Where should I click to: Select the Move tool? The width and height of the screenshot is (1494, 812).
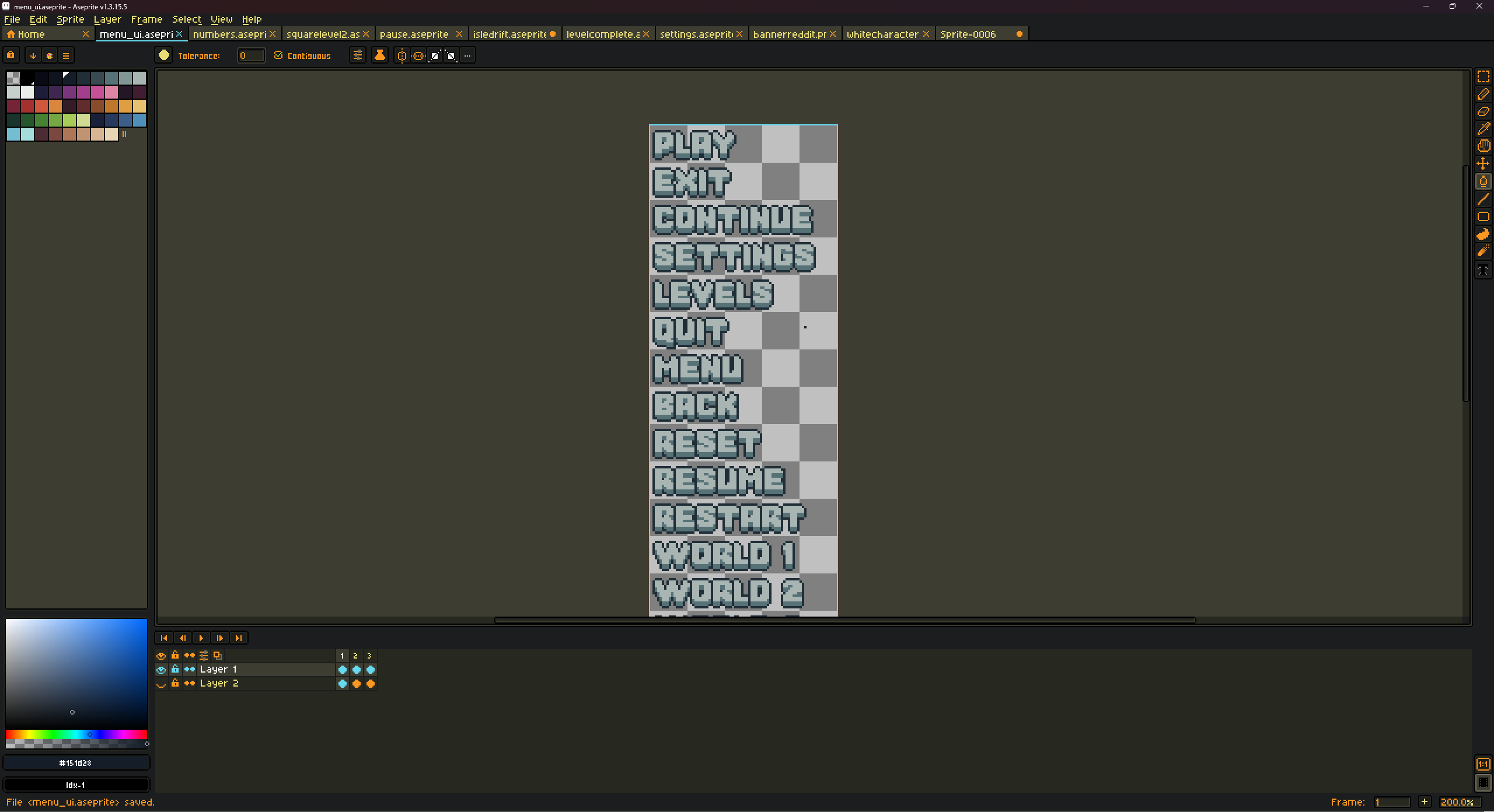point(1483,164)
